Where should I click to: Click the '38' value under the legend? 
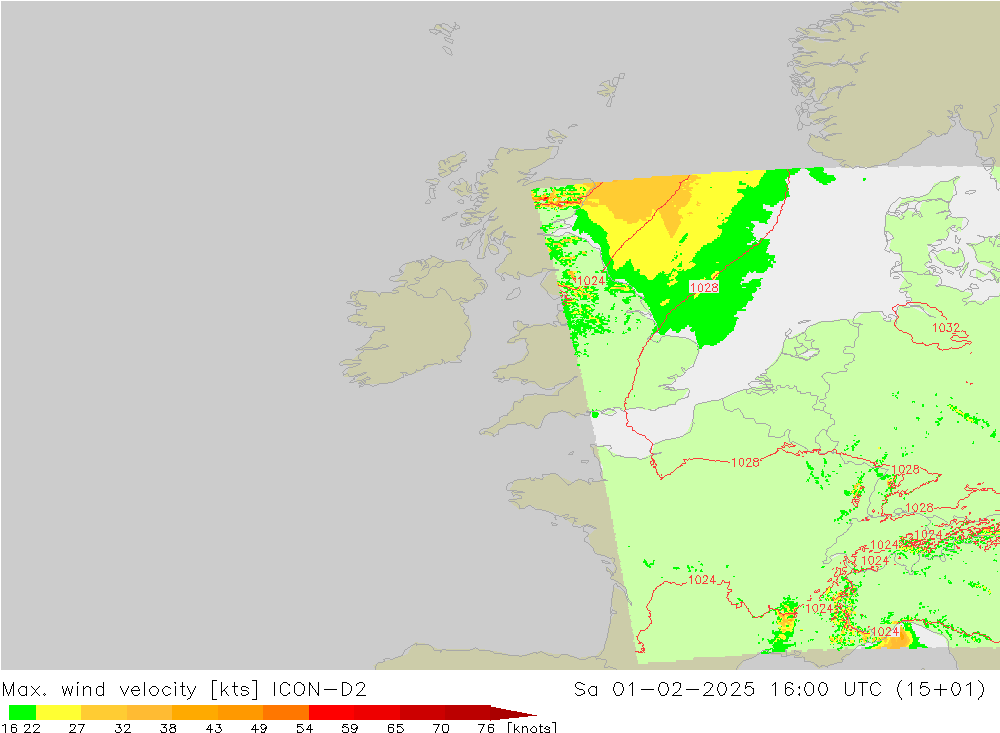(x=168, y=728)
